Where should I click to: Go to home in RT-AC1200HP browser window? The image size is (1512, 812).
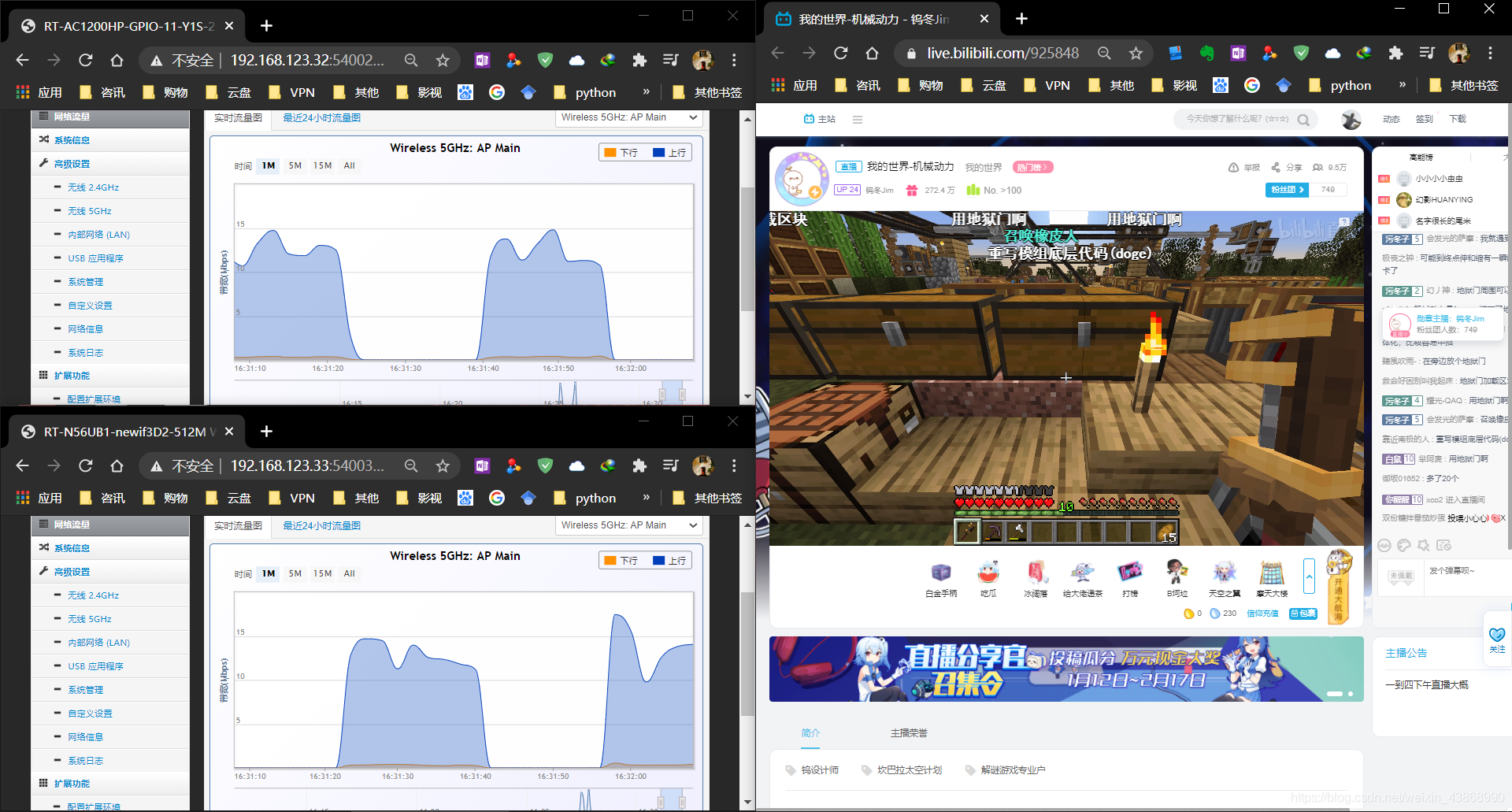click(x=117, y=60)
